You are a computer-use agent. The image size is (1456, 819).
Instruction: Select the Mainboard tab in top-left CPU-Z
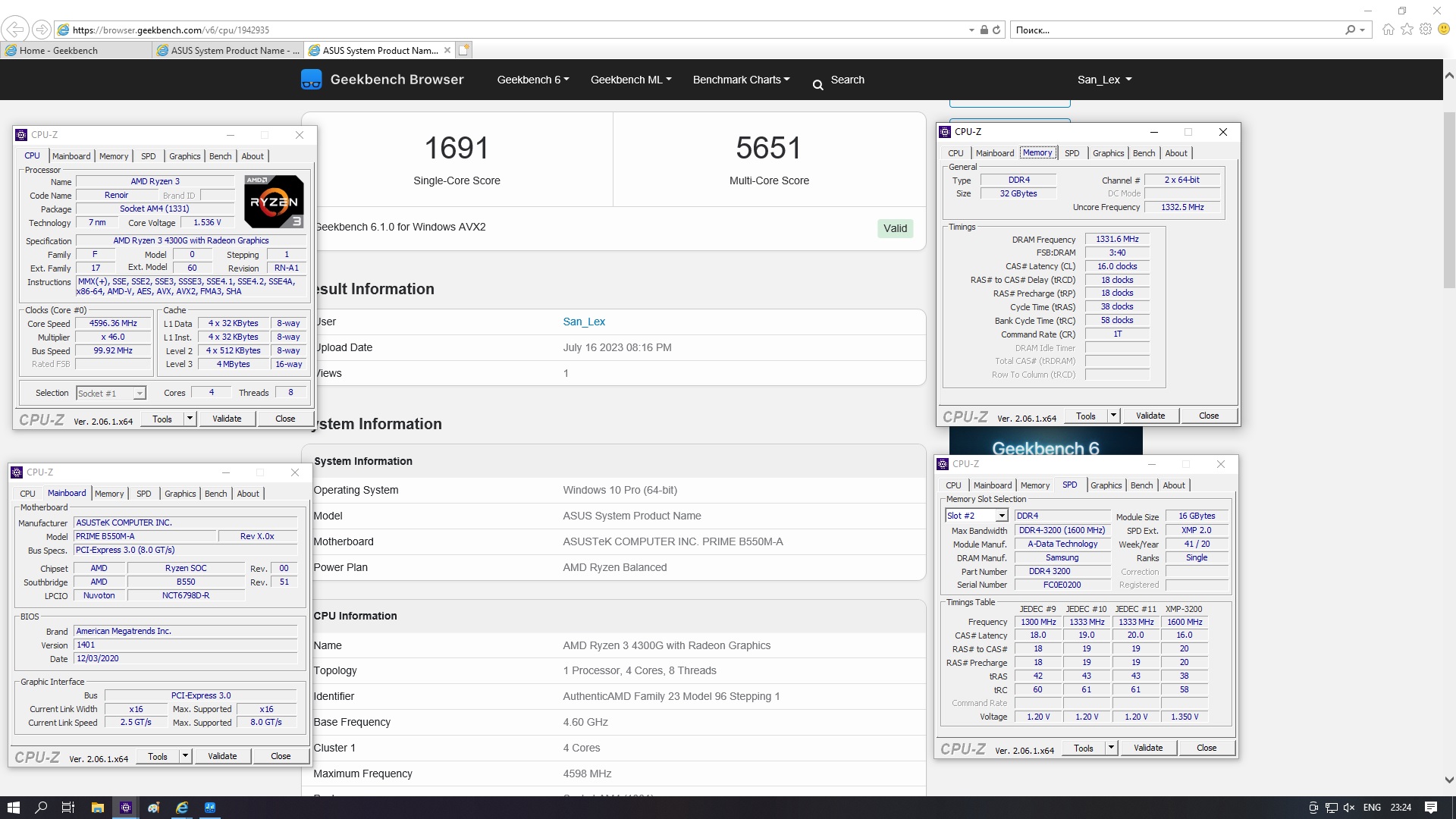tap(71, 156)
